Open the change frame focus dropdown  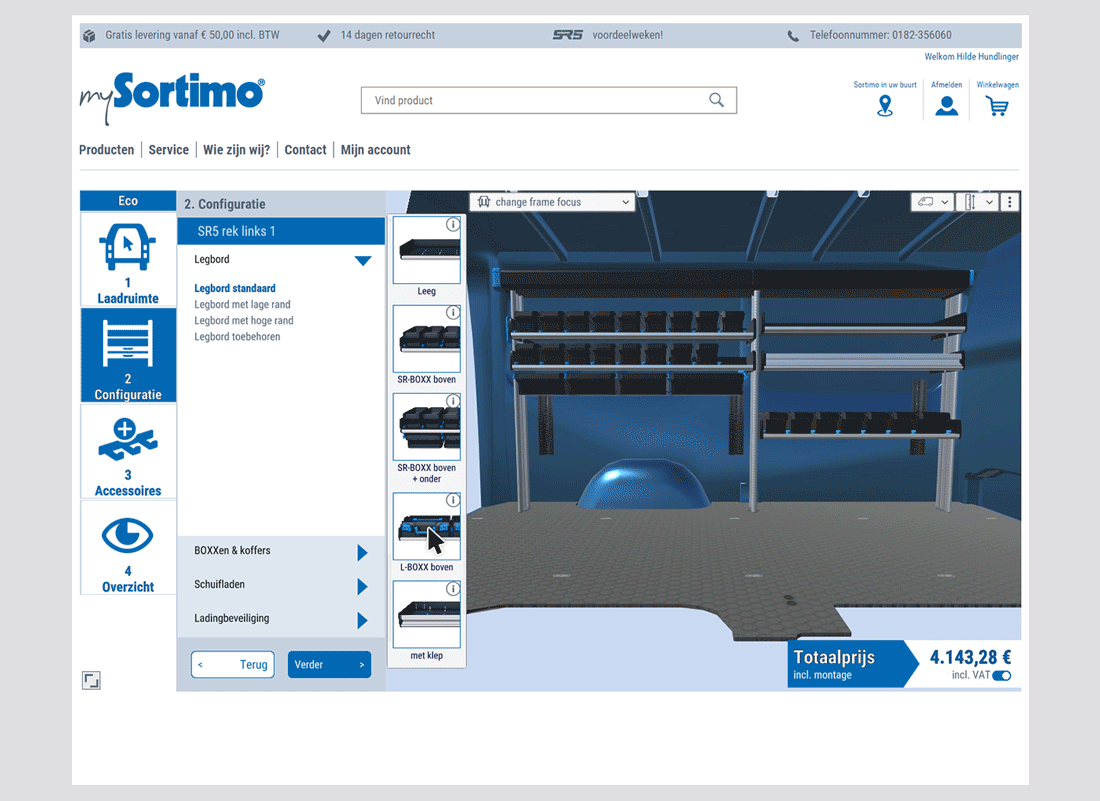pyautogui.click(x=551, y=202)
